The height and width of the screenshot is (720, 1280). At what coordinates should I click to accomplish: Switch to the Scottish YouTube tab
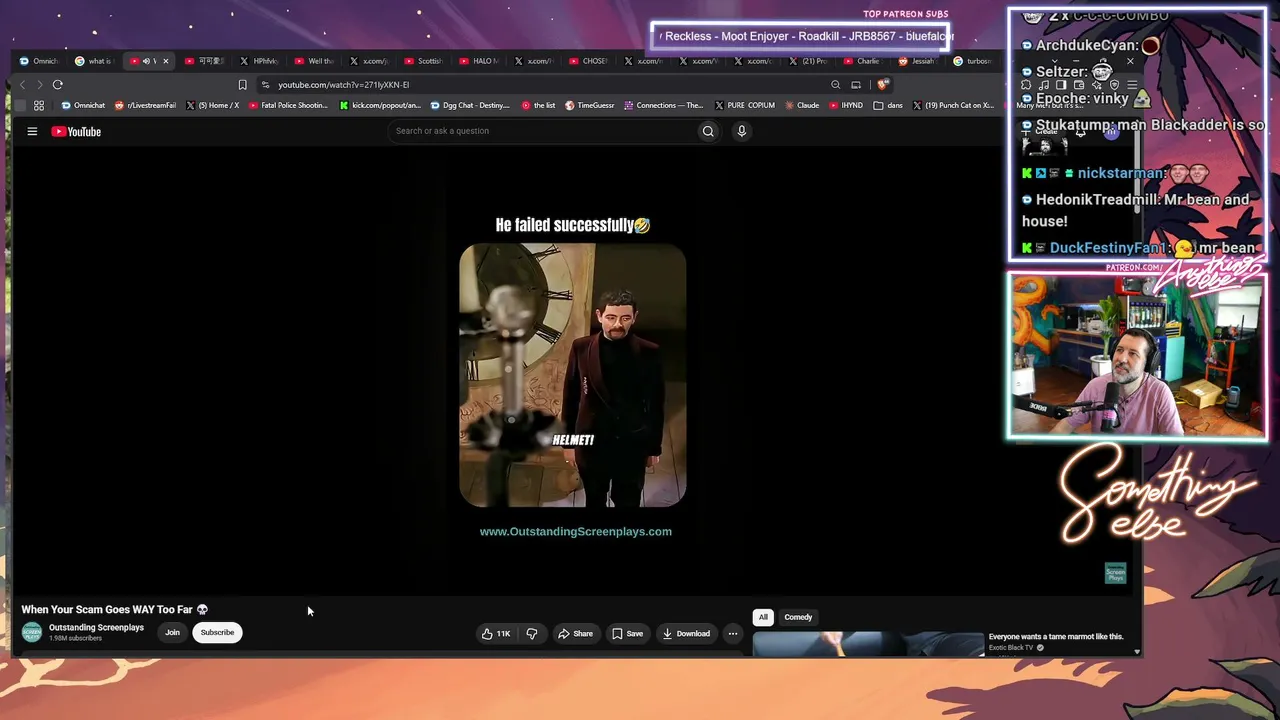424,61
